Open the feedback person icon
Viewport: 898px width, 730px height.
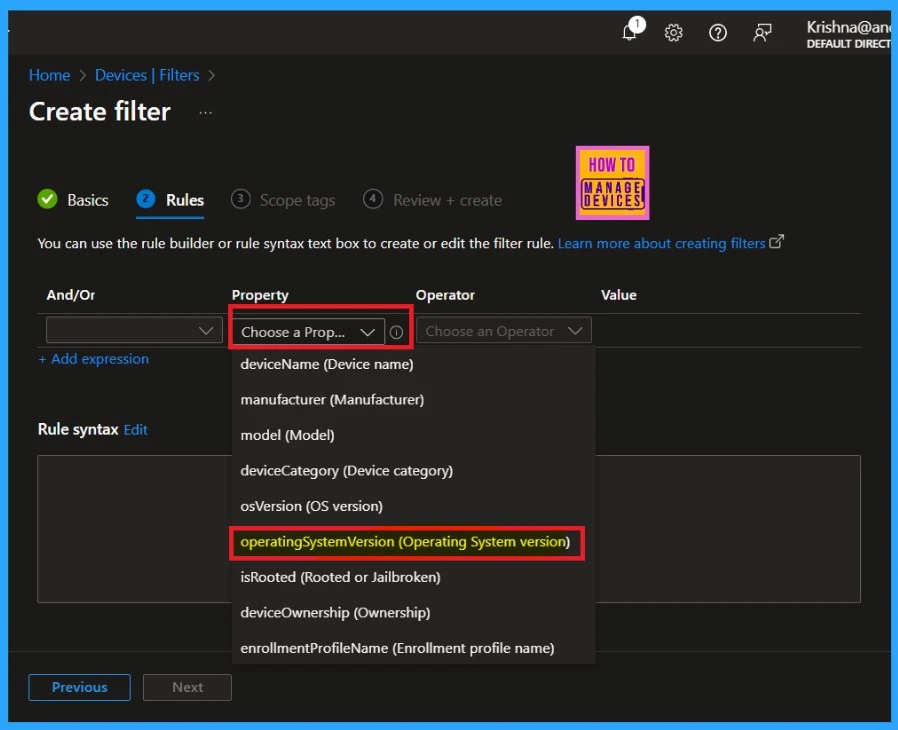762,33
